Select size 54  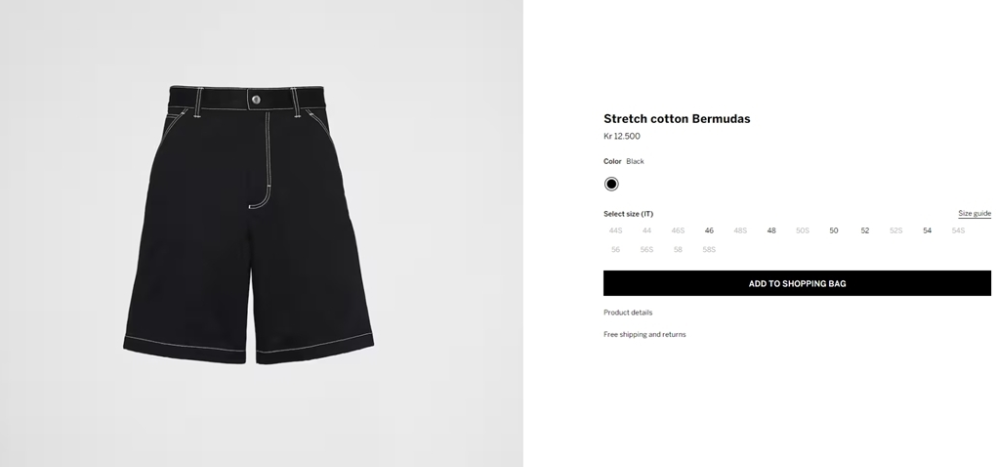pyautogui.click(x=927, y=231)
